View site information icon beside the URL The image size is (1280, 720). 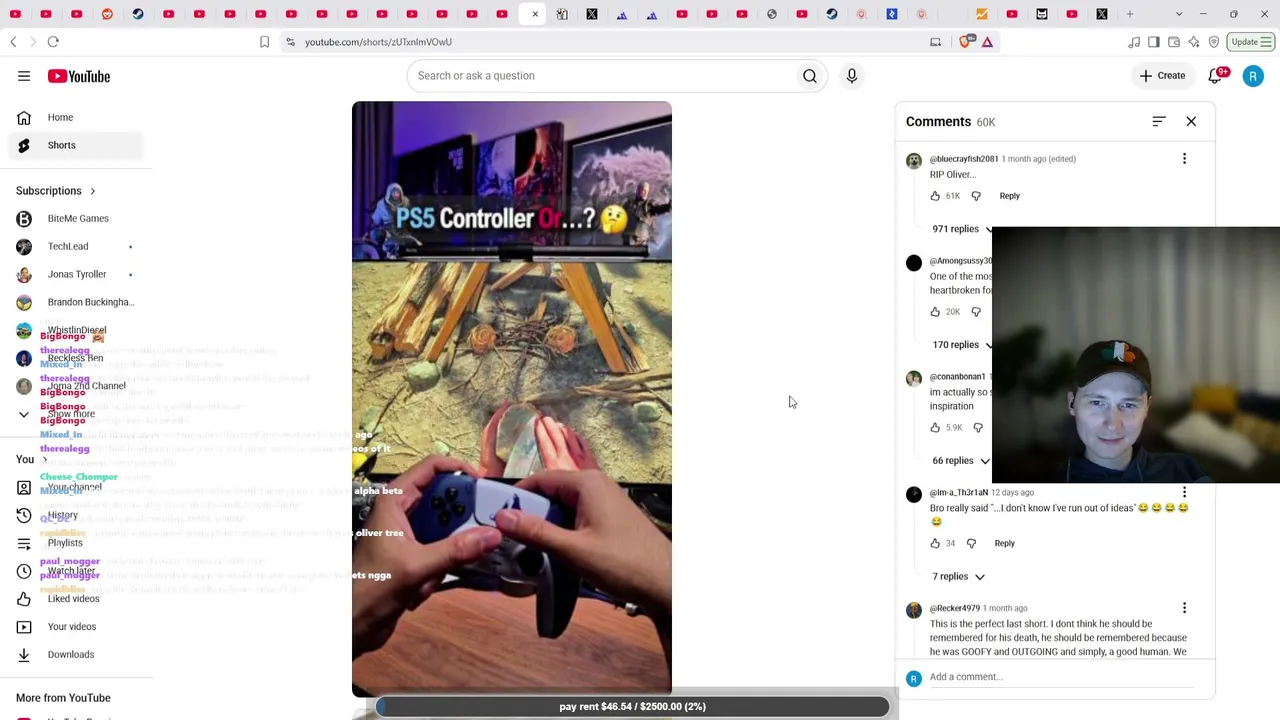coord(290,42)
